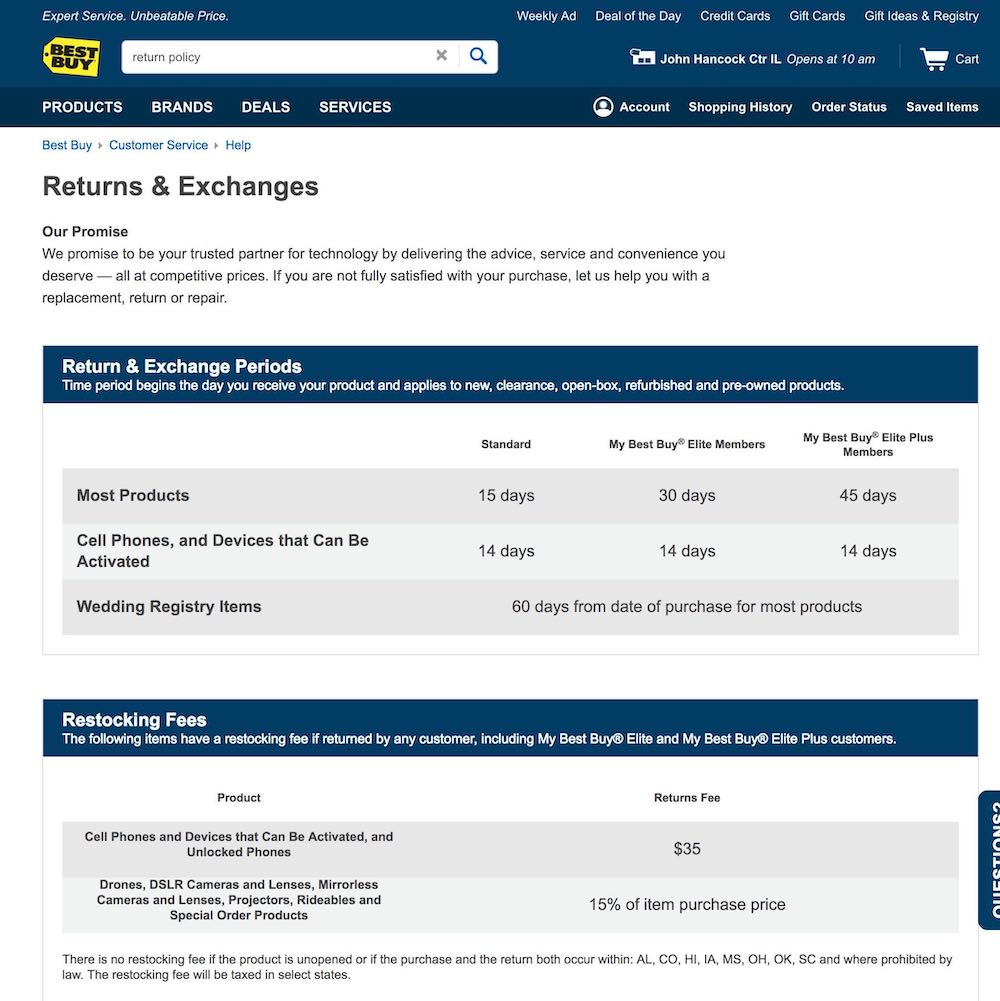Open the Products menu
The image size is (1000, 1001).
pyautogui.click(x=82, y=107)
